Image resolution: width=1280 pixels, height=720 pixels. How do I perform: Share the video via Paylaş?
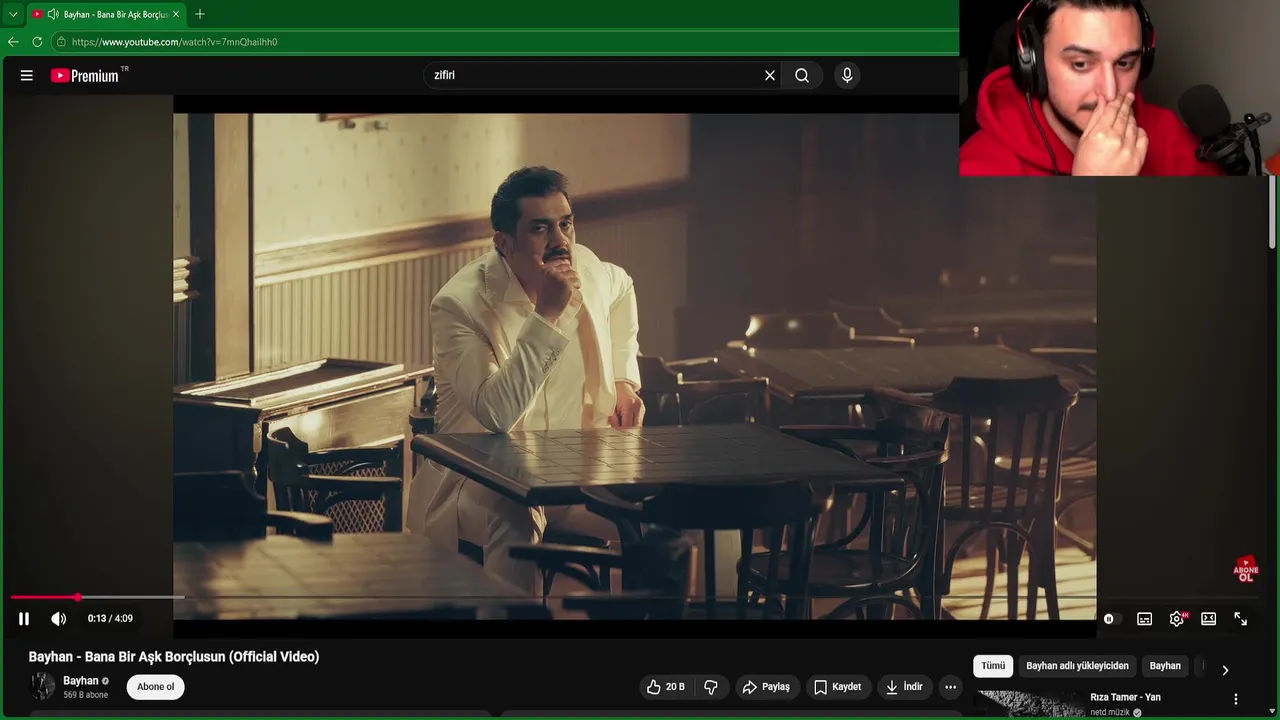766,687
